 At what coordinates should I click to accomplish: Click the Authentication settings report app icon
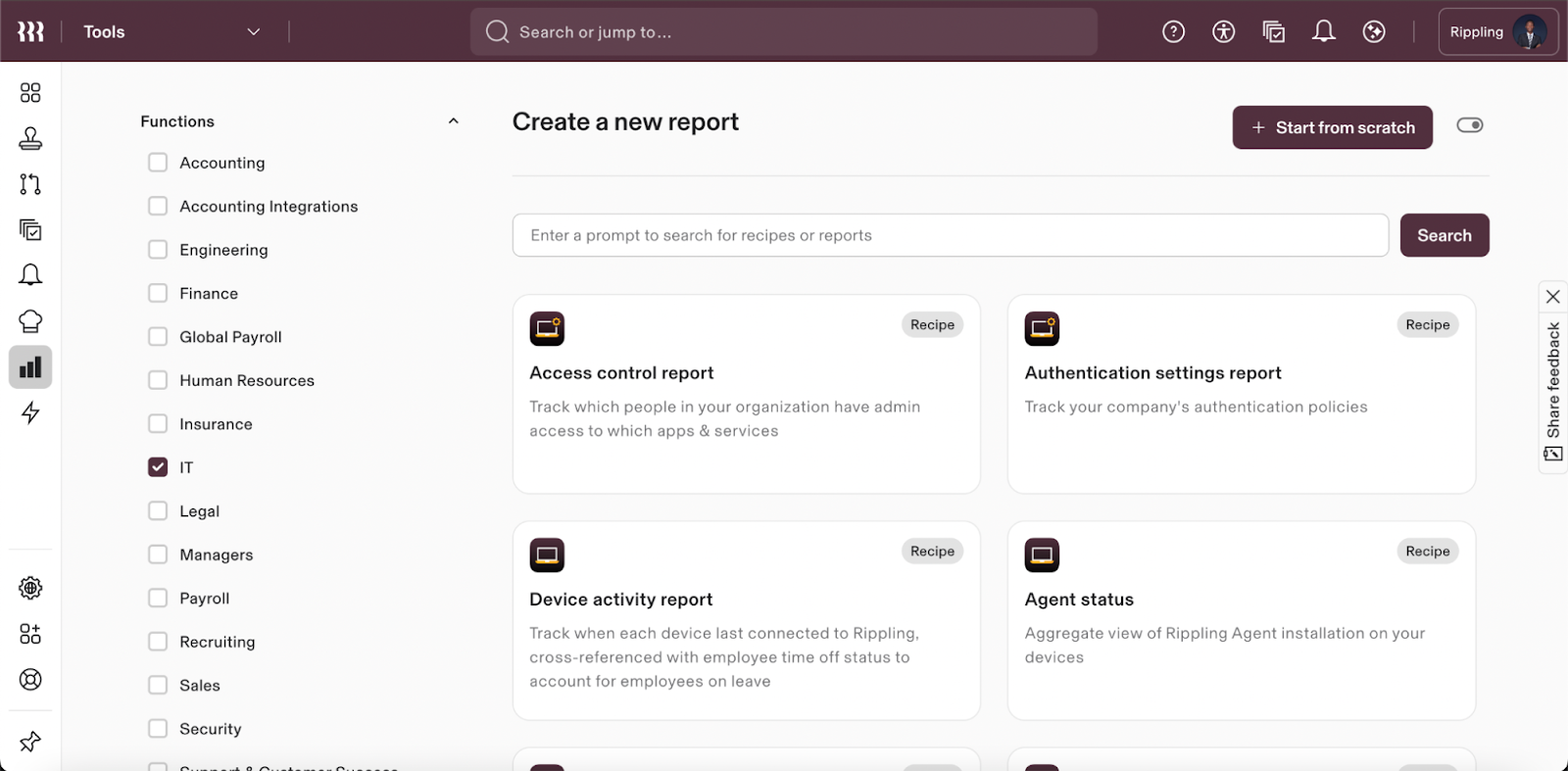tap(1042, 329)
